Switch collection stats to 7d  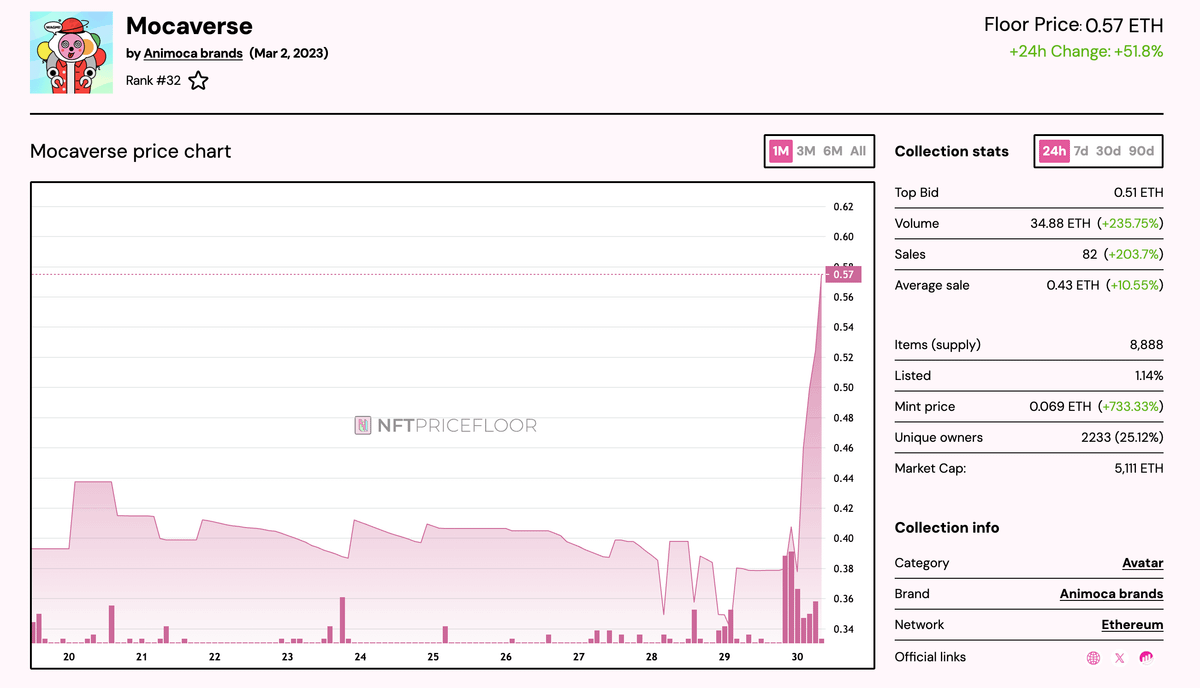pos(1081,151)
